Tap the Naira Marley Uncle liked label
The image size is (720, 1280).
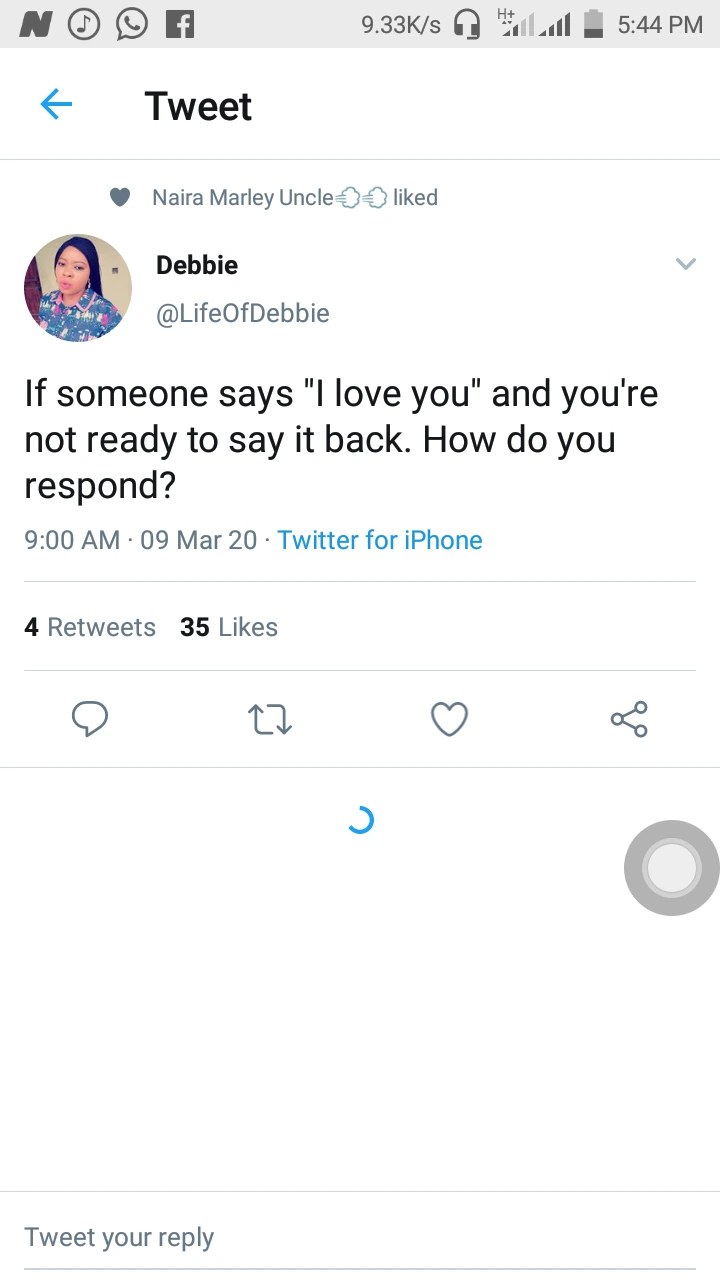[x=295, y=198]
